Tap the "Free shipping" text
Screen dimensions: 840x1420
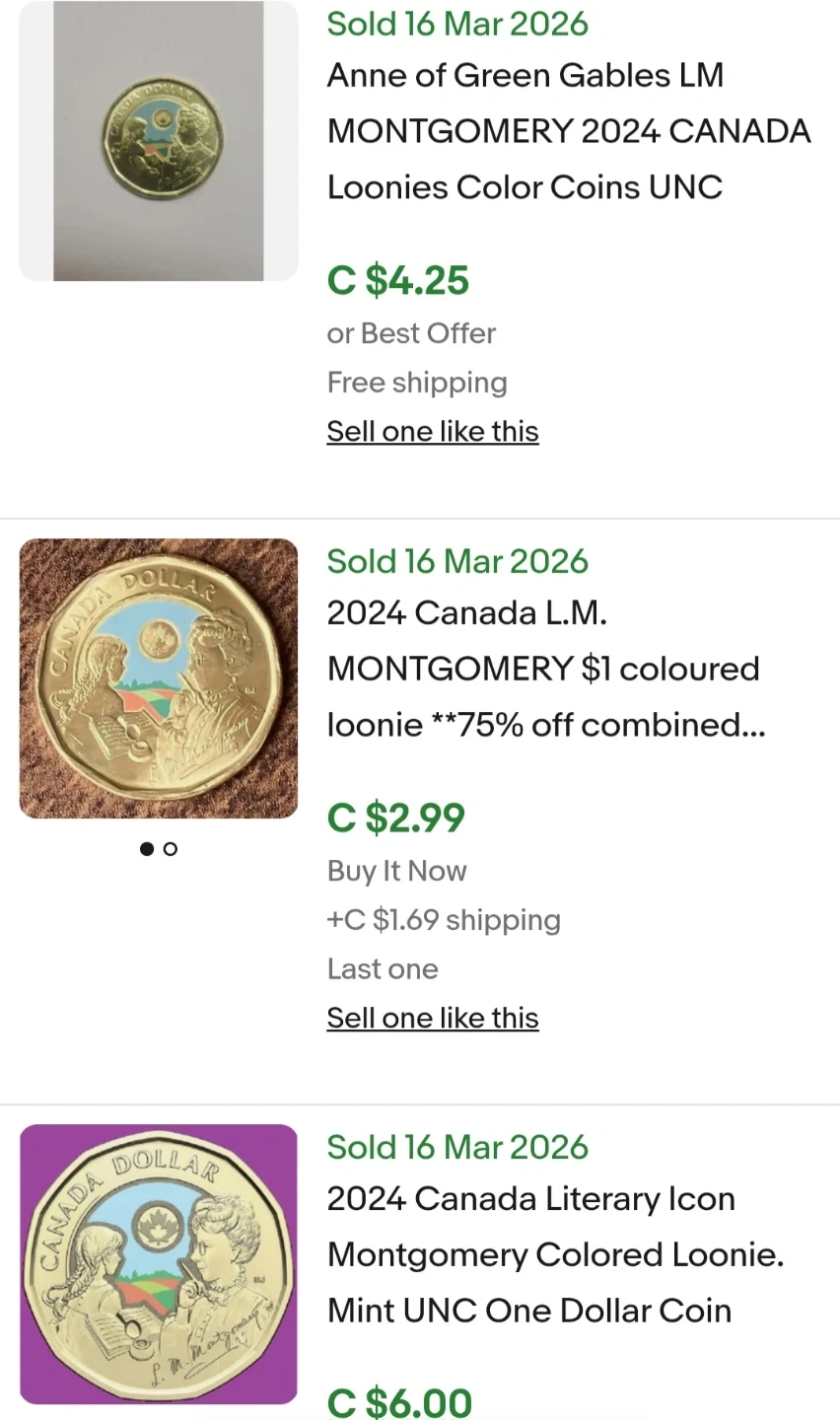pos(417,383)
